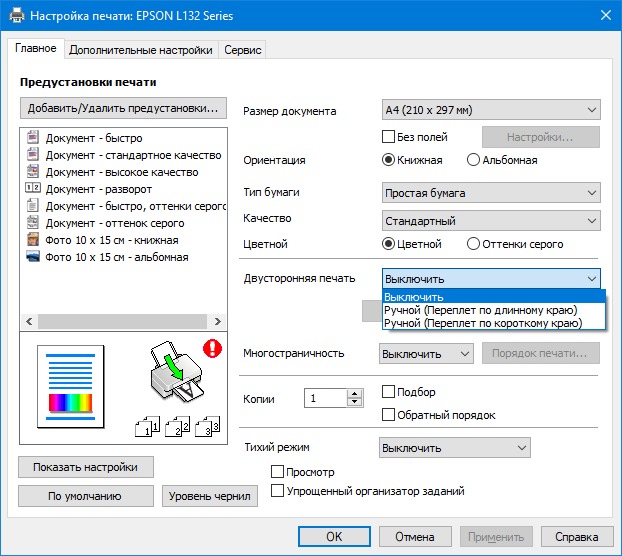The image size is (622, 556).
Task: Choose 'Ручной (Переплет по короткому краю)'
Action: [494, 323]
